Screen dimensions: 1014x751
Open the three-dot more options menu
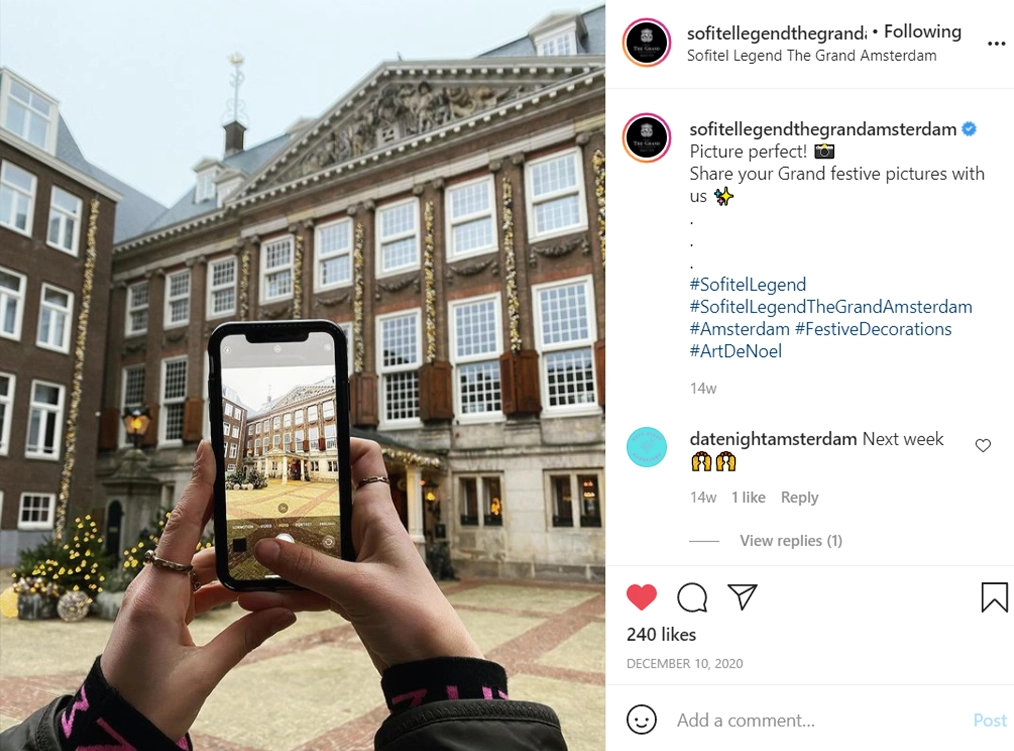coord(996,43)
